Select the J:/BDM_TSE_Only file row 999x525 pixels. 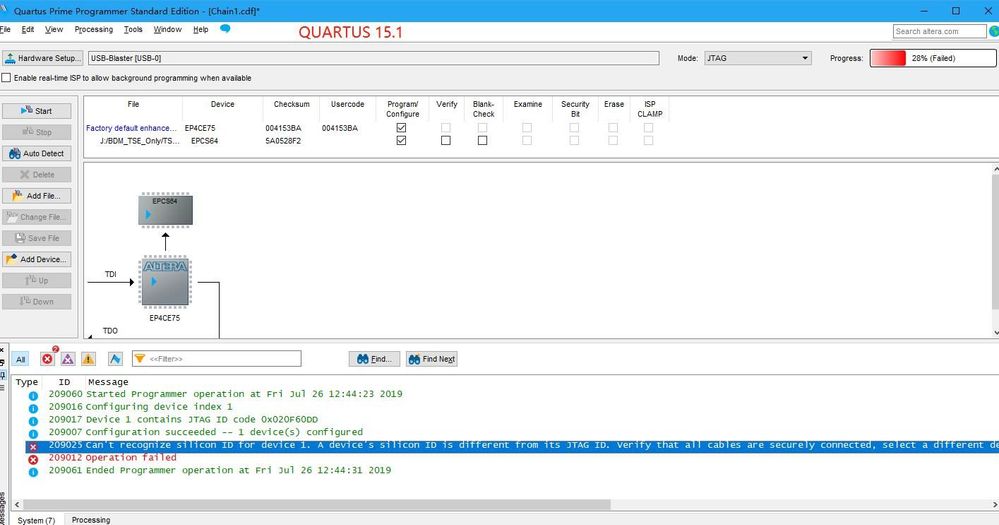coord(139,141)
